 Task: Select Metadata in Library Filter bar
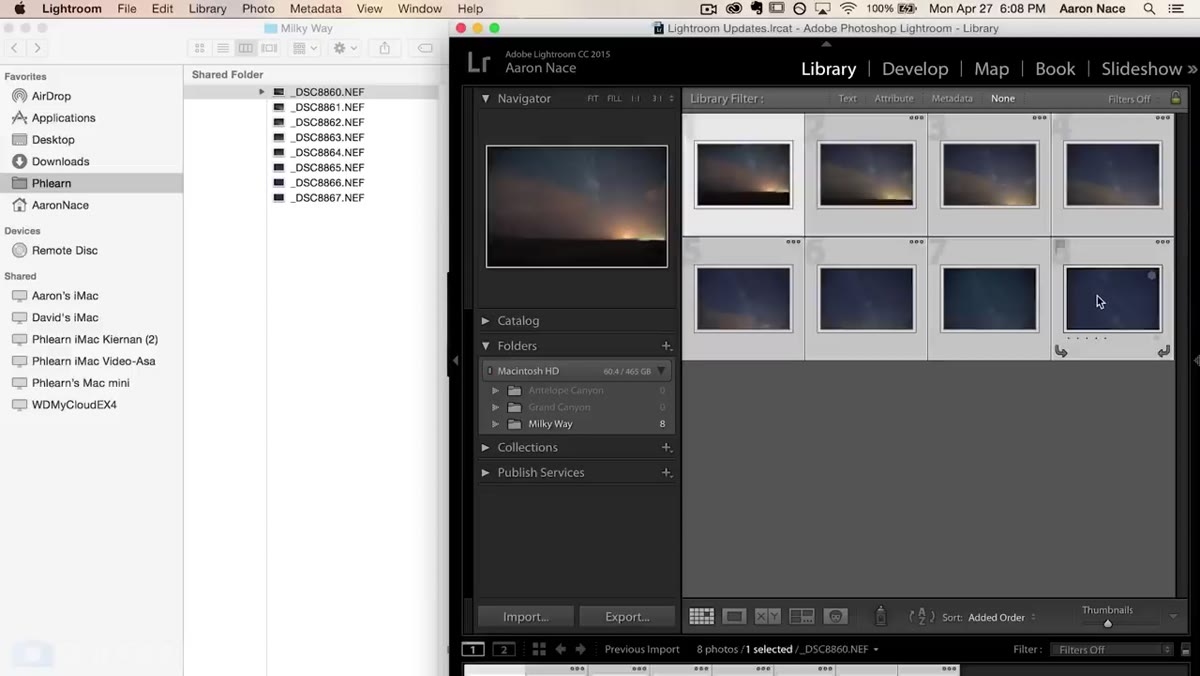pos(952,99)
